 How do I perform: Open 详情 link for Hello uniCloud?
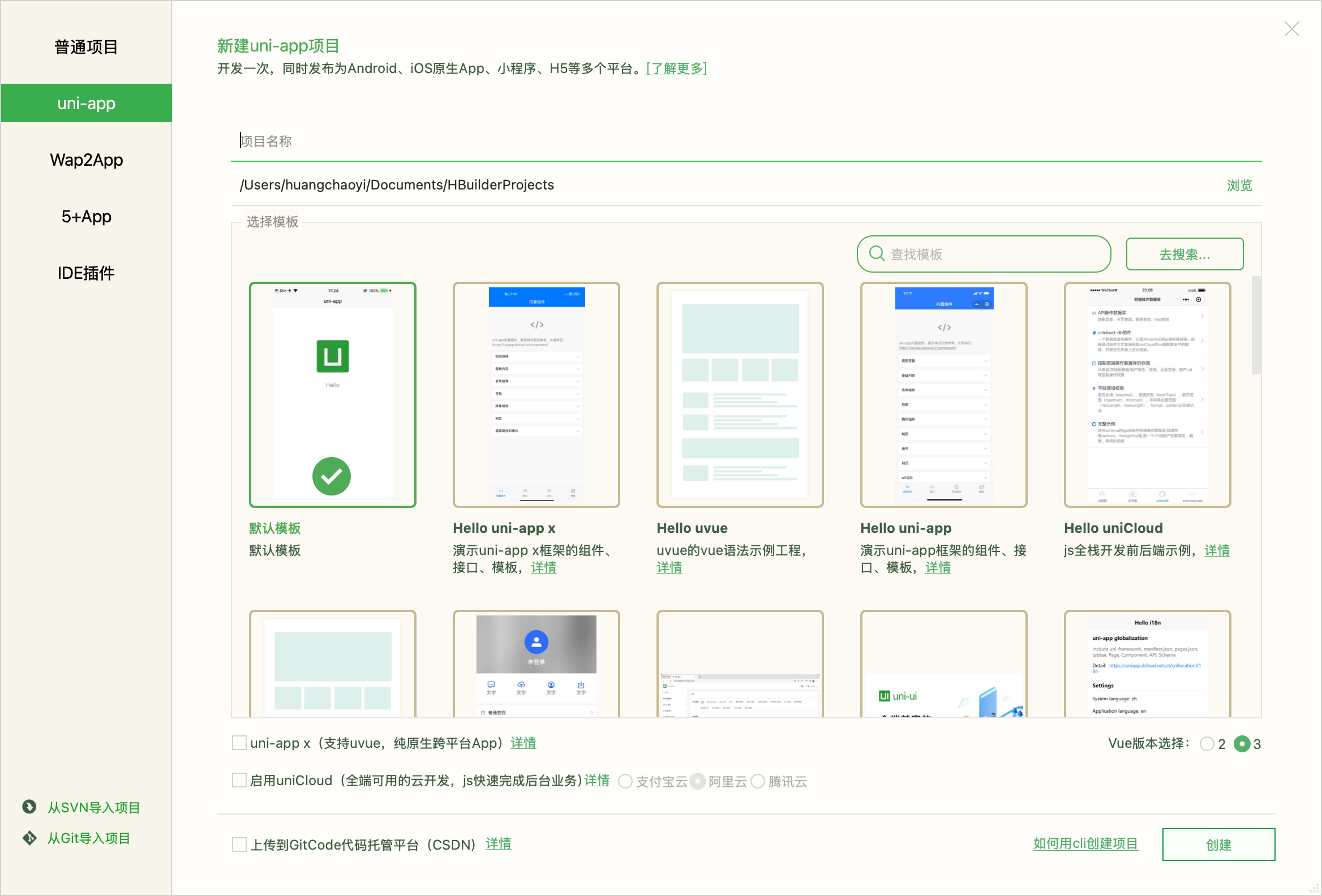[x=1217, y=550]
